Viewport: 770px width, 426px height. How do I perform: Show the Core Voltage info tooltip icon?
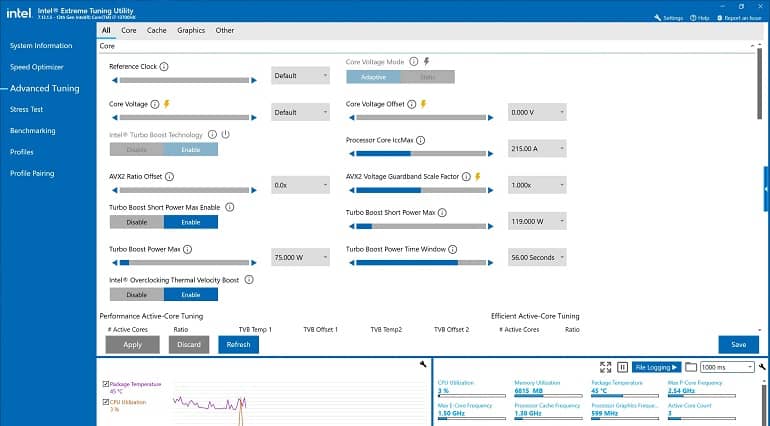coord(155,104)
